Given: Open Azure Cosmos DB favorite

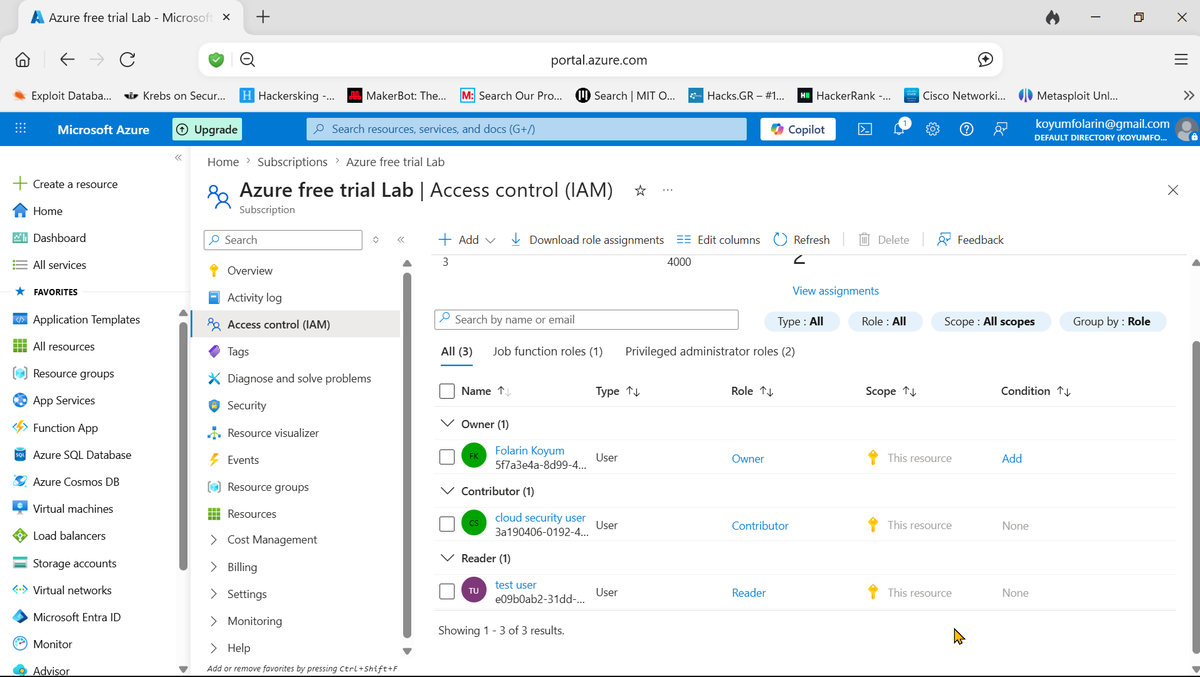Looking at the screenshot, I should pos(66,482).
